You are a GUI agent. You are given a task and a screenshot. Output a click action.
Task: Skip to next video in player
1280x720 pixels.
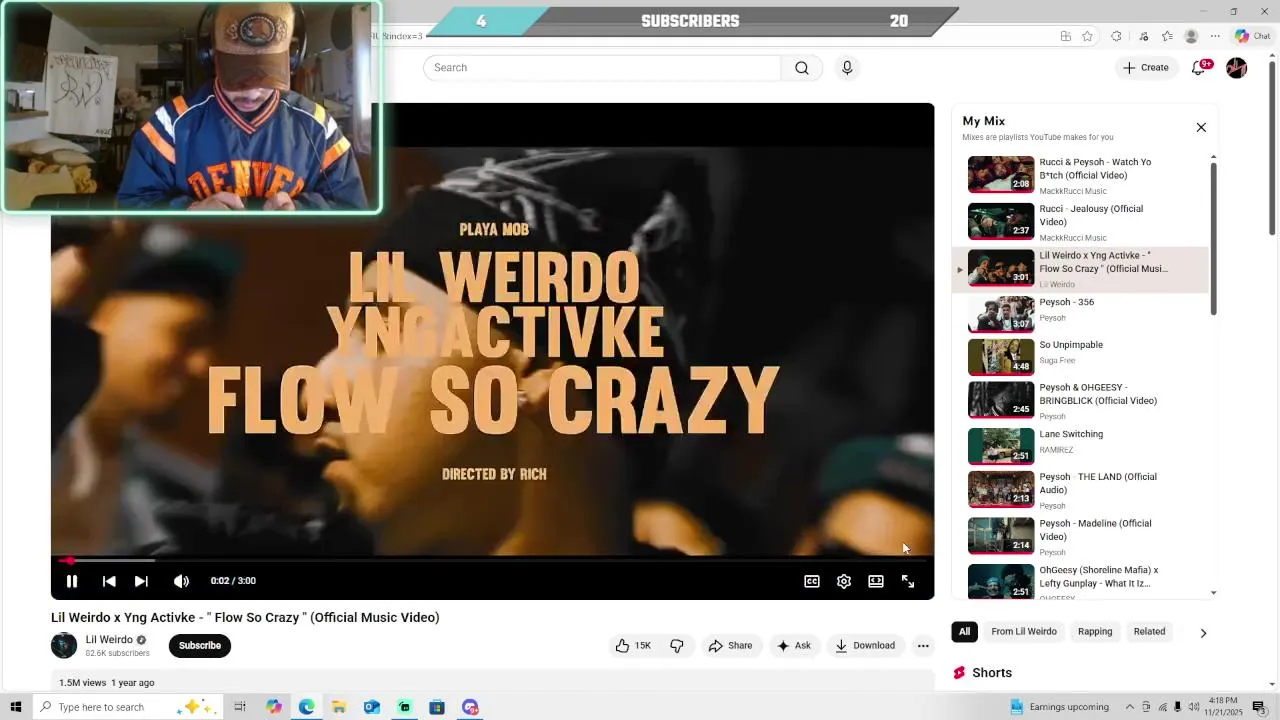(141, 581)
